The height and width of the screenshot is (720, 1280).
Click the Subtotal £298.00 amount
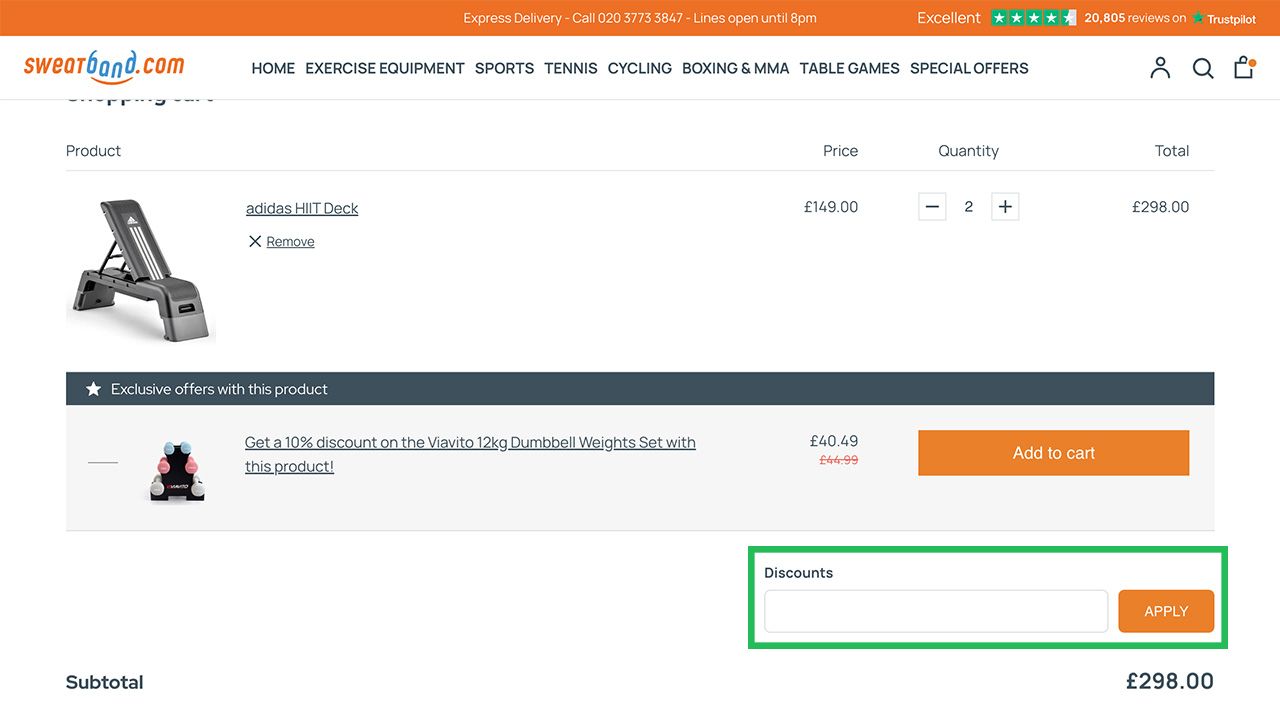tap(1170, 682)
